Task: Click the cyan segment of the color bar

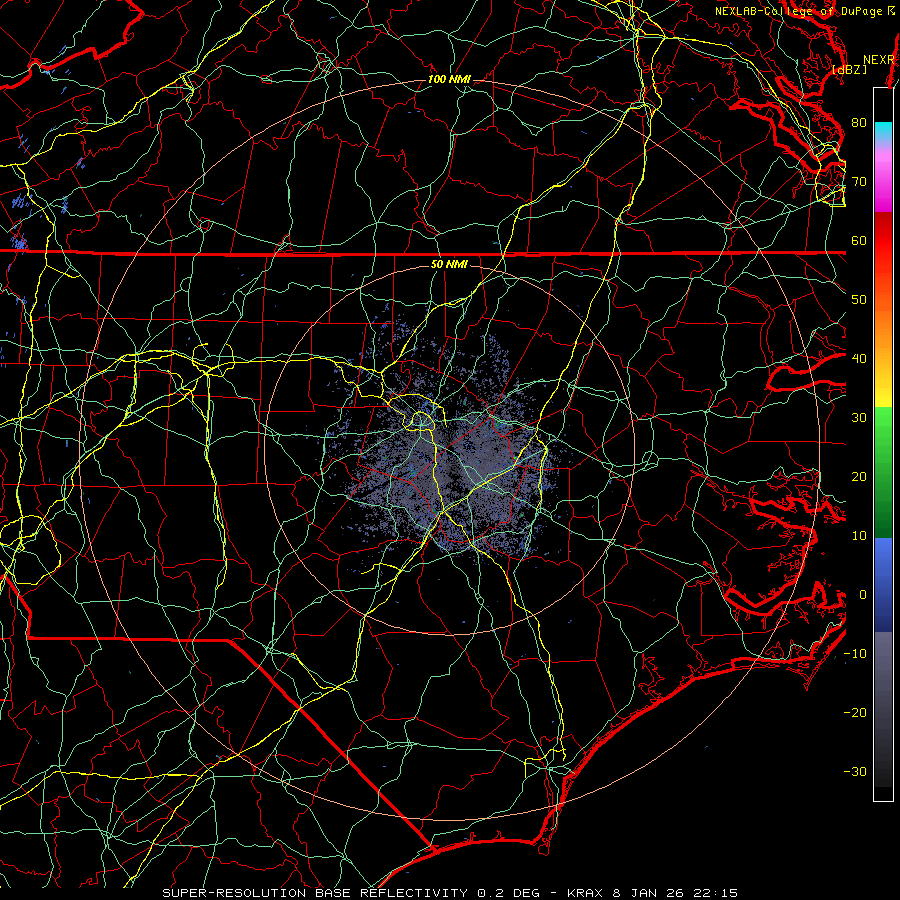Action: click(x=883, y=129)
